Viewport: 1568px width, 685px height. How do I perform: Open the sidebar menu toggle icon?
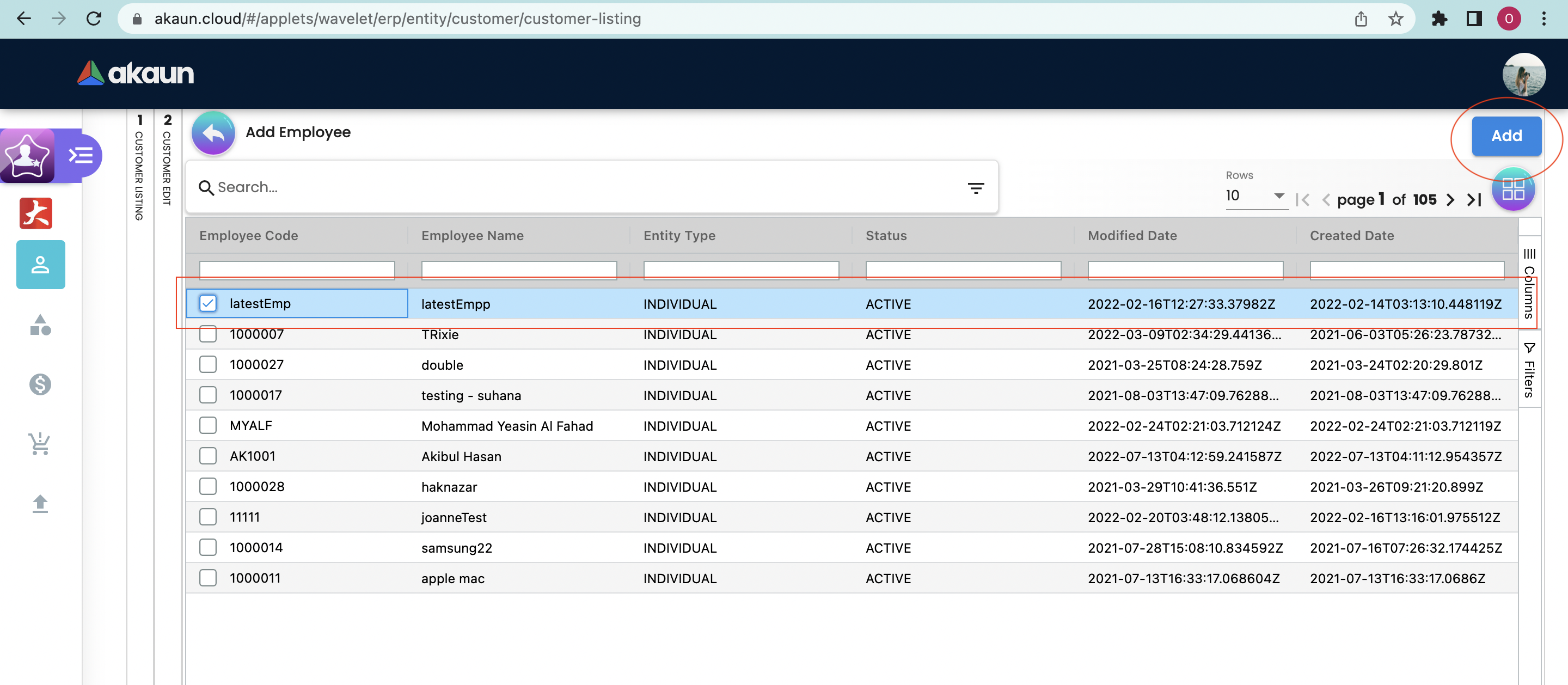click(x=81, y=155)
